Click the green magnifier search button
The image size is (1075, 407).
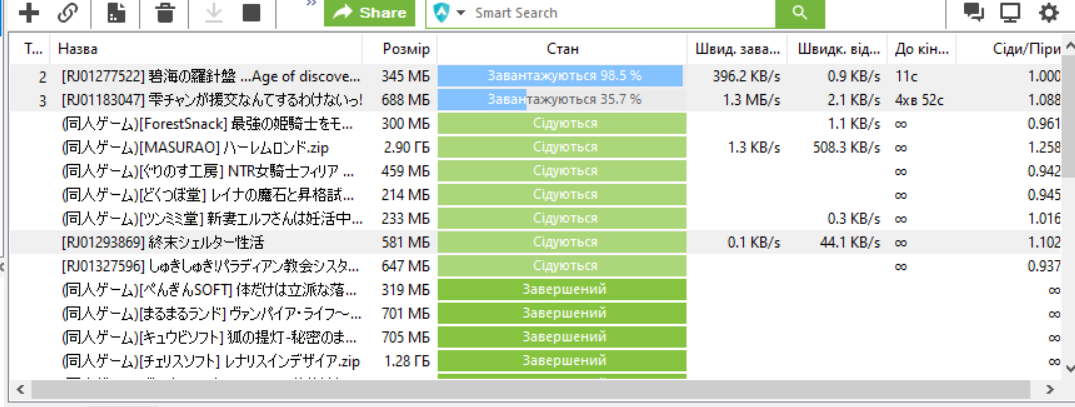(800, 13)
